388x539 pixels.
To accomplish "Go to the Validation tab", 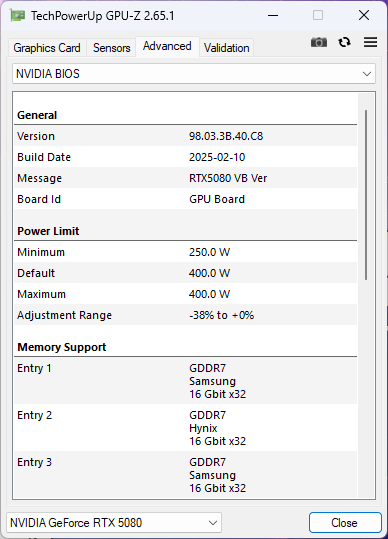I will tap(226, 48).
